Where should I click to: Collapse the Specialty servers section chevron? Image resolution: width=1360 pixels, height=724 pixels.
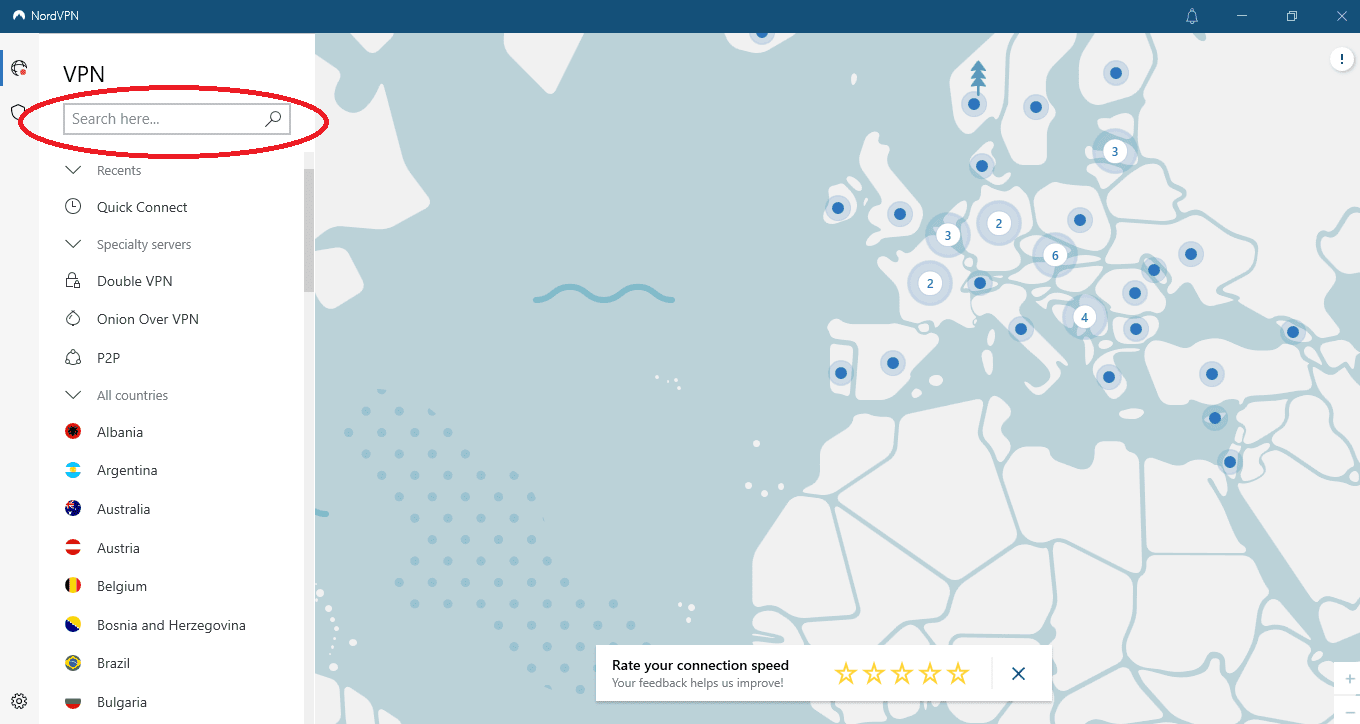pyautogui.click(x=73, y=244)
